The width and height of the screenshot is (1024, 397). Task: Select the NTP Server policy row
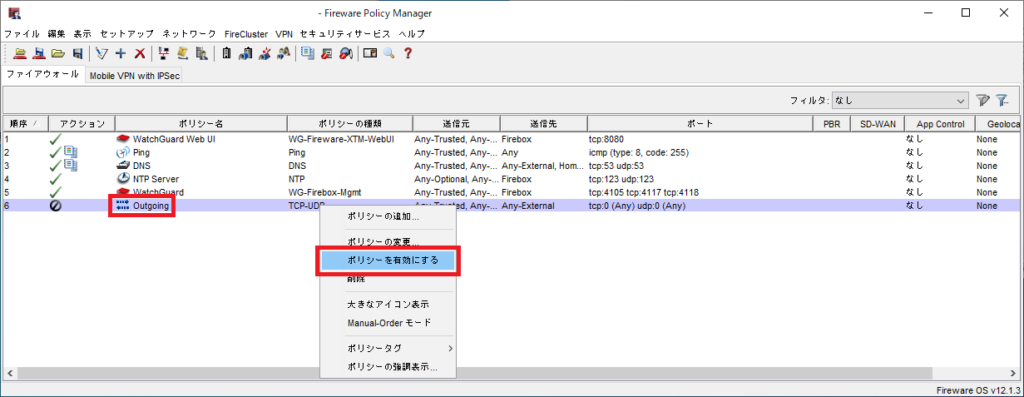[511, 179]
